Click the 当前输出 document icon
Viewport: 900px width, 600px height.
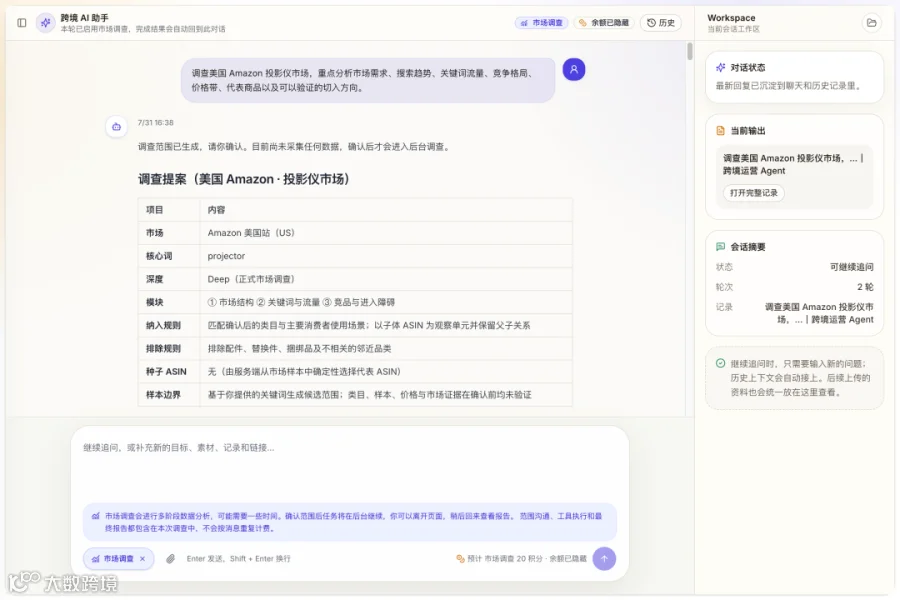[720, 131]
